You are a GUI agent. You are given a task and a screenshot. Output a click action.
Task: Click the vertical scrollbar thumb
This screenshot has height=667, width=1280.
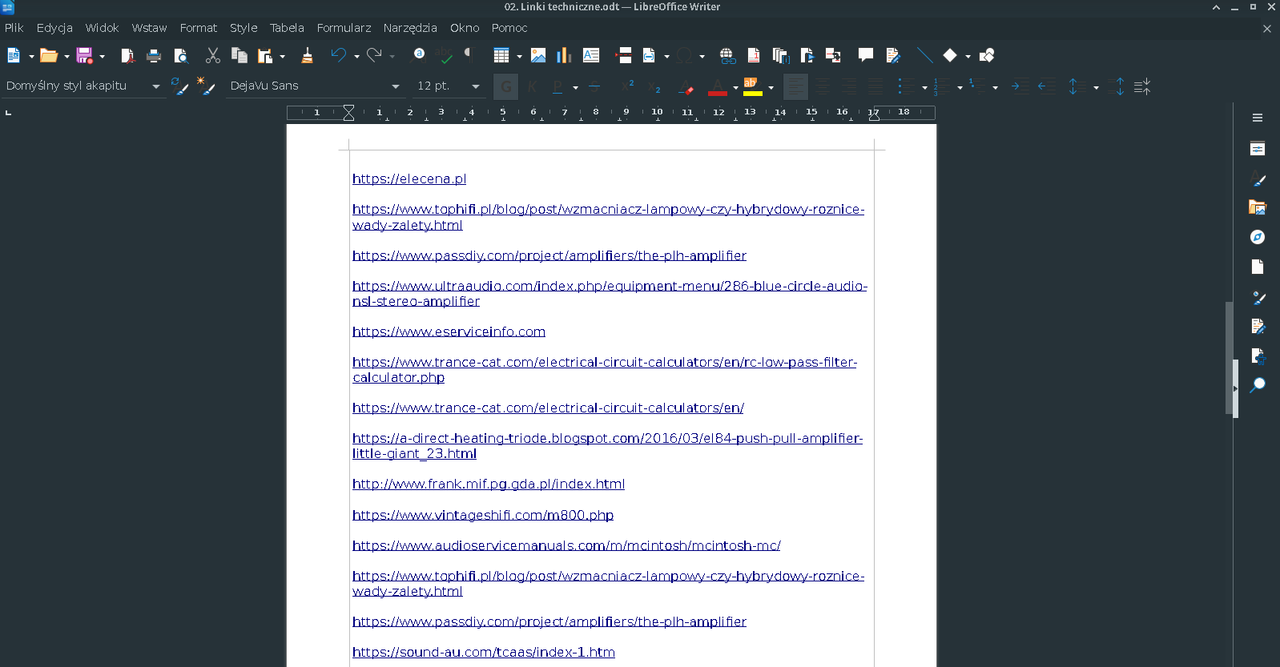pyautogui.click(x=1230, y=359)
